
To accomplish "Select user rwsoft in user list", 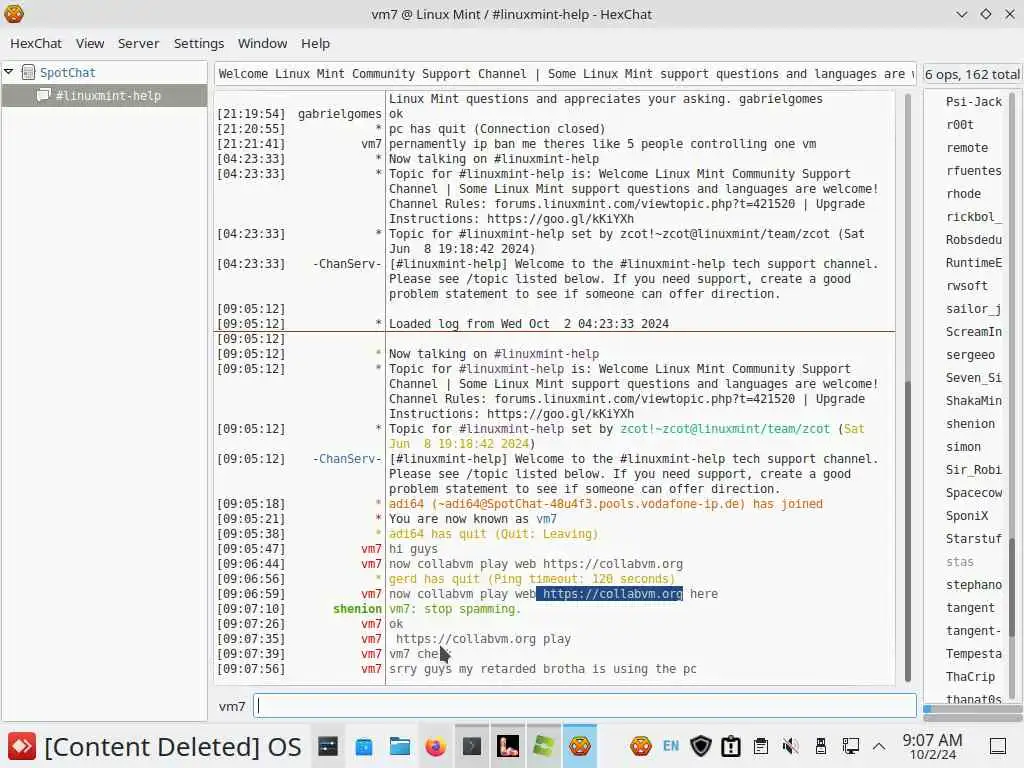I will (x=967, y=285).
